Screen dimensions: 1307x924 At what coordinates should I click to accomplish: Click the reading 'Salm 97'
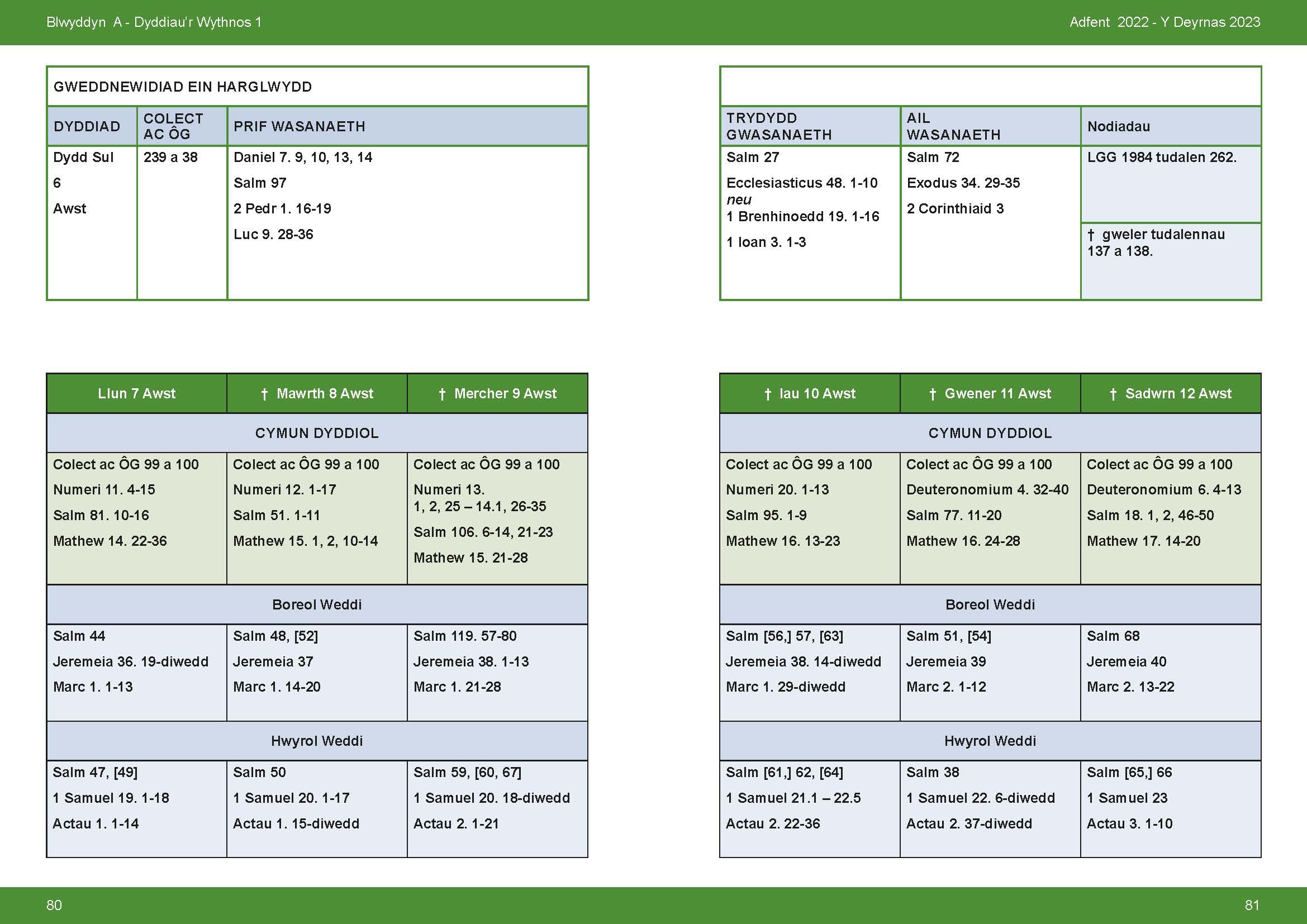point(260,183)
